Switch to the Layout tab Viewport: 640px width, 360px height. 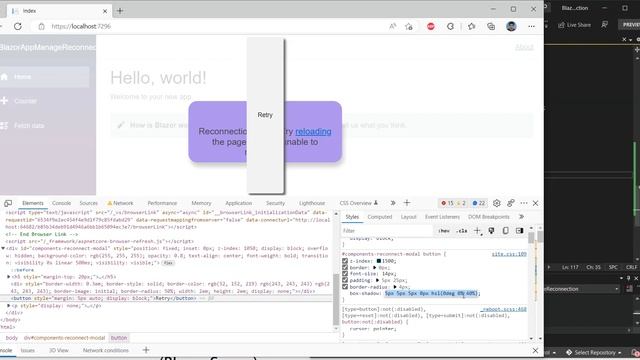(408, 217)
